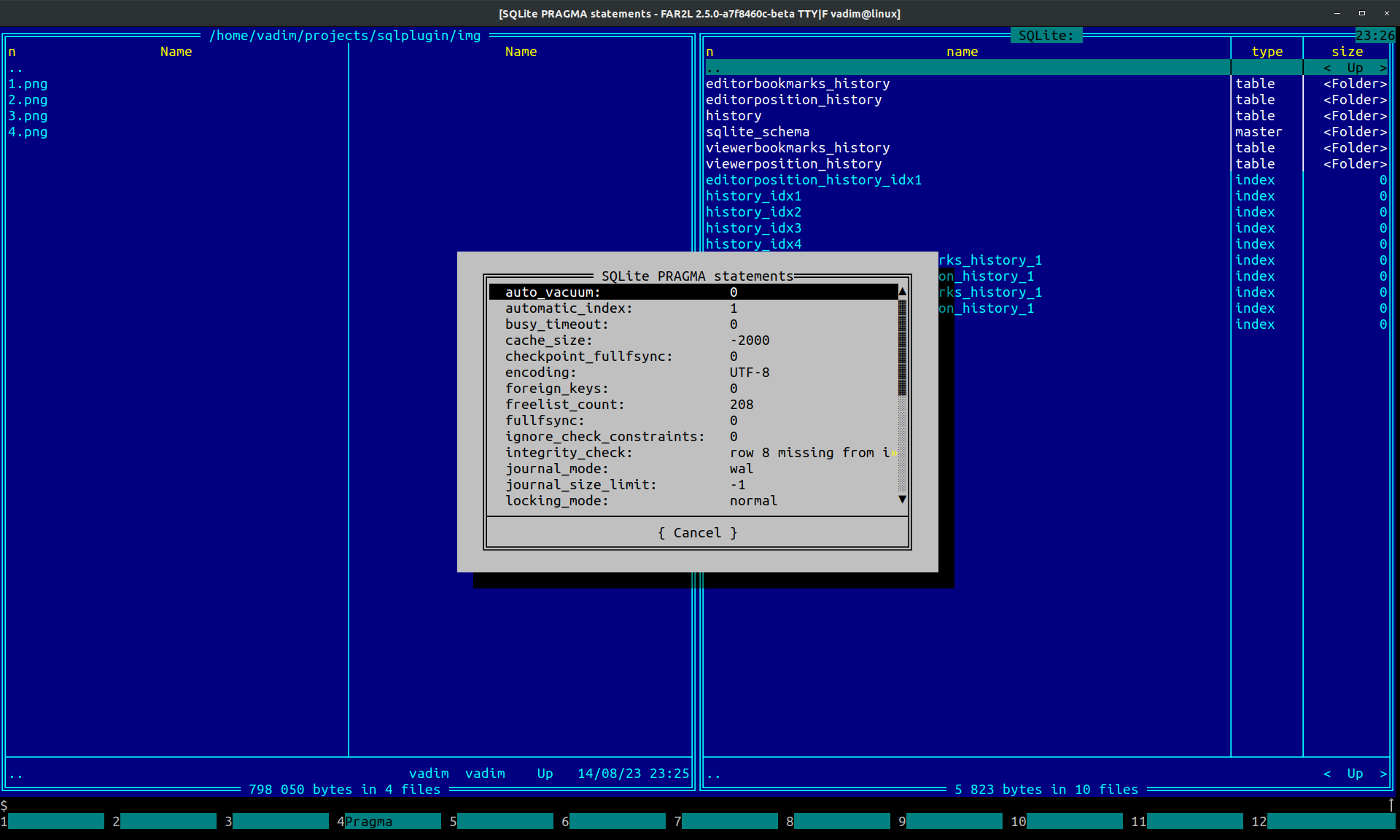The height and width of the screenshot is (840, 1400).
Task: Click the left panel path title
Action: pos(345,36)
